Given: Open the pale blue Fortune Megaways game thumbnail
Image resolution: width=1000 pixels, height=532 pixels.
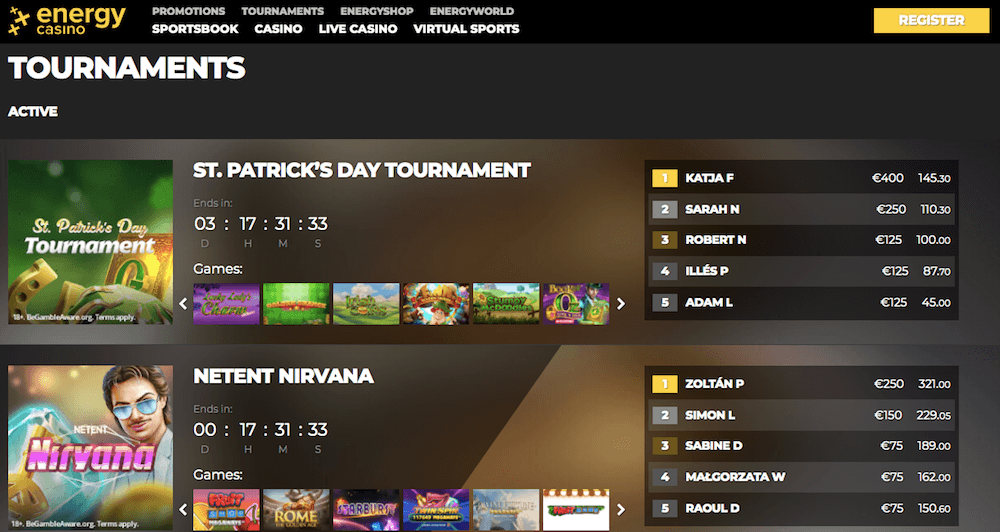Looking at the screenshot, I should 506,510.
